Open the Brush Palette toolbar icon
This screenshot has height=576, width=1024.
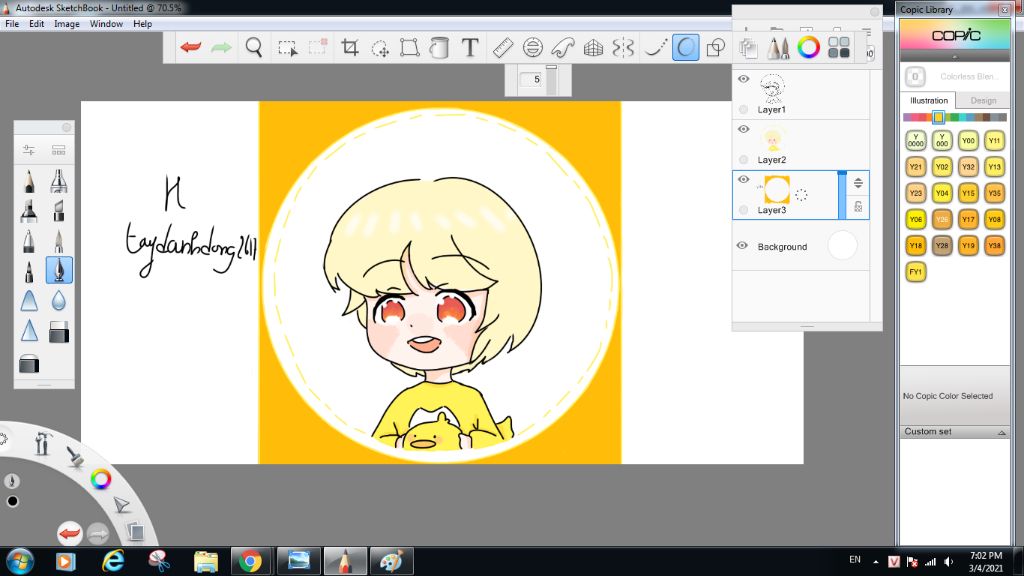[x=778, y=48]
